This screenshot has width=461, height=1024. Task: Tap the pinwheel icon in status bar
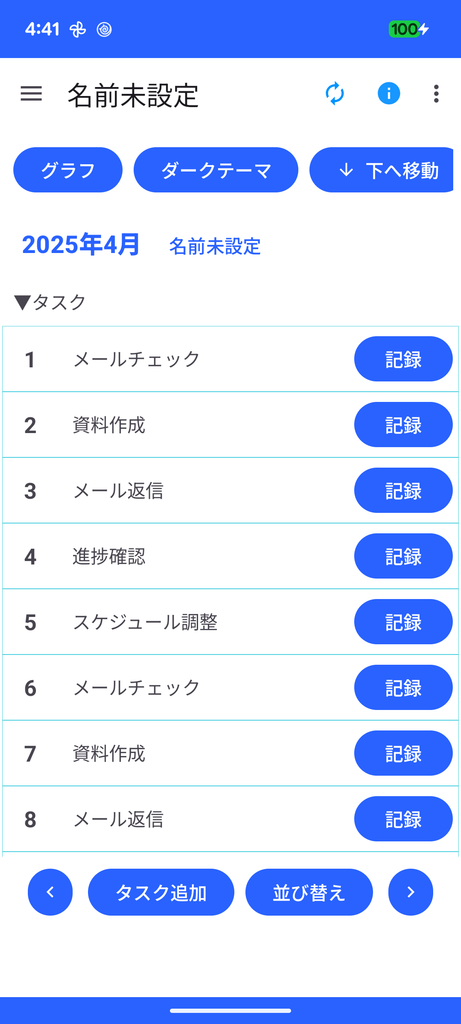[x=78, y=29]
